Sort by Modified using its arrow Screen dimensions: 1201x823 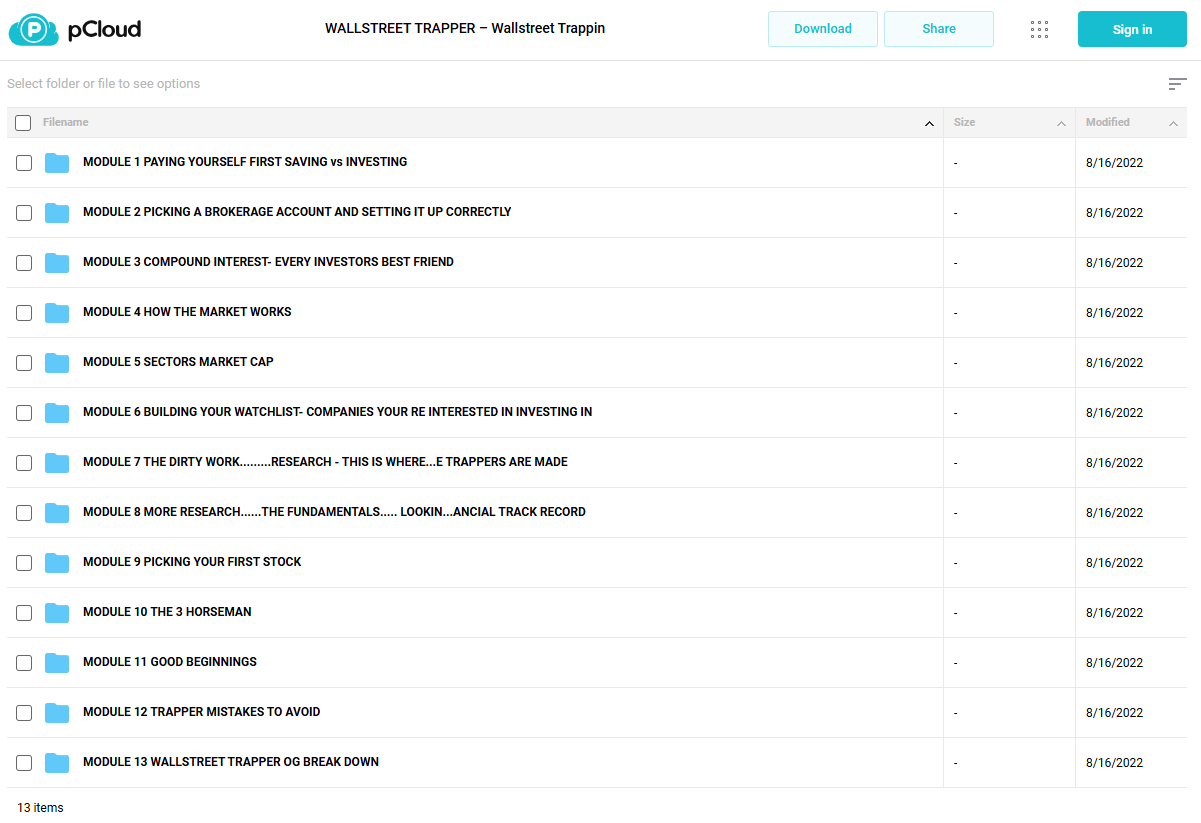click(1173, 124)
